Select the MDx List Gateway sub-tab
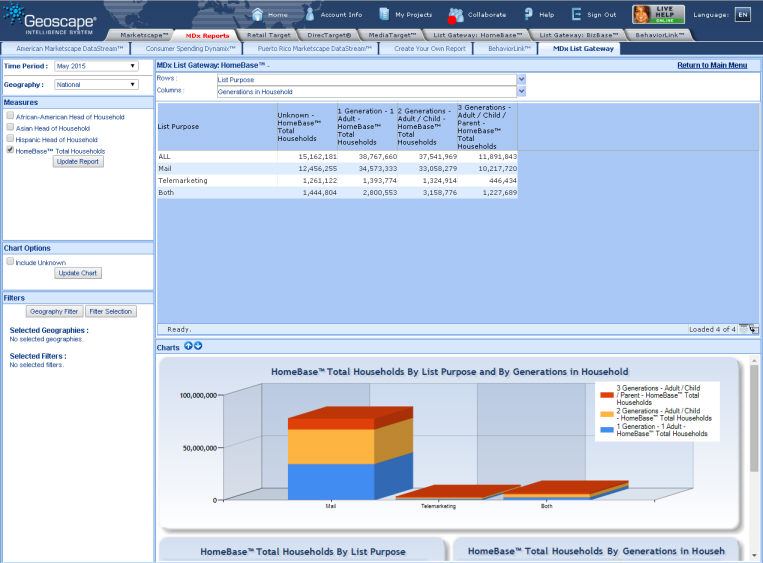Screen dimensions: 763x563 [583, 49]
